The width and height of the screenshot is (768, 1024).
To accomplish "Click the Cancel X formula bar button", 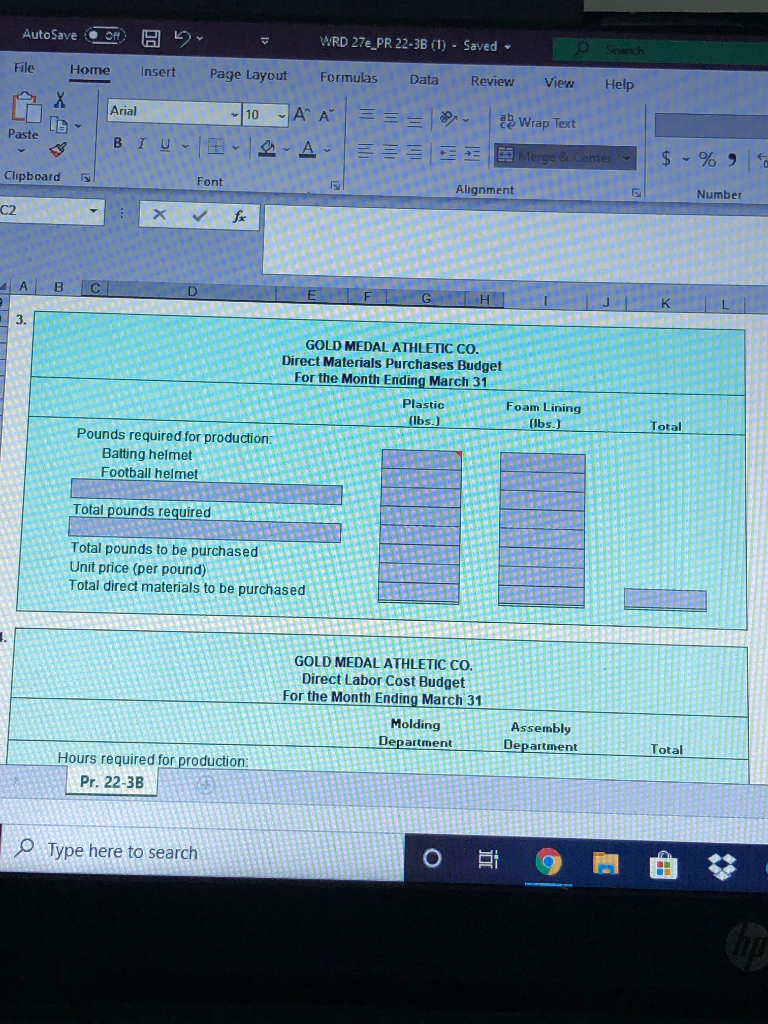I will tap(159, 214).
